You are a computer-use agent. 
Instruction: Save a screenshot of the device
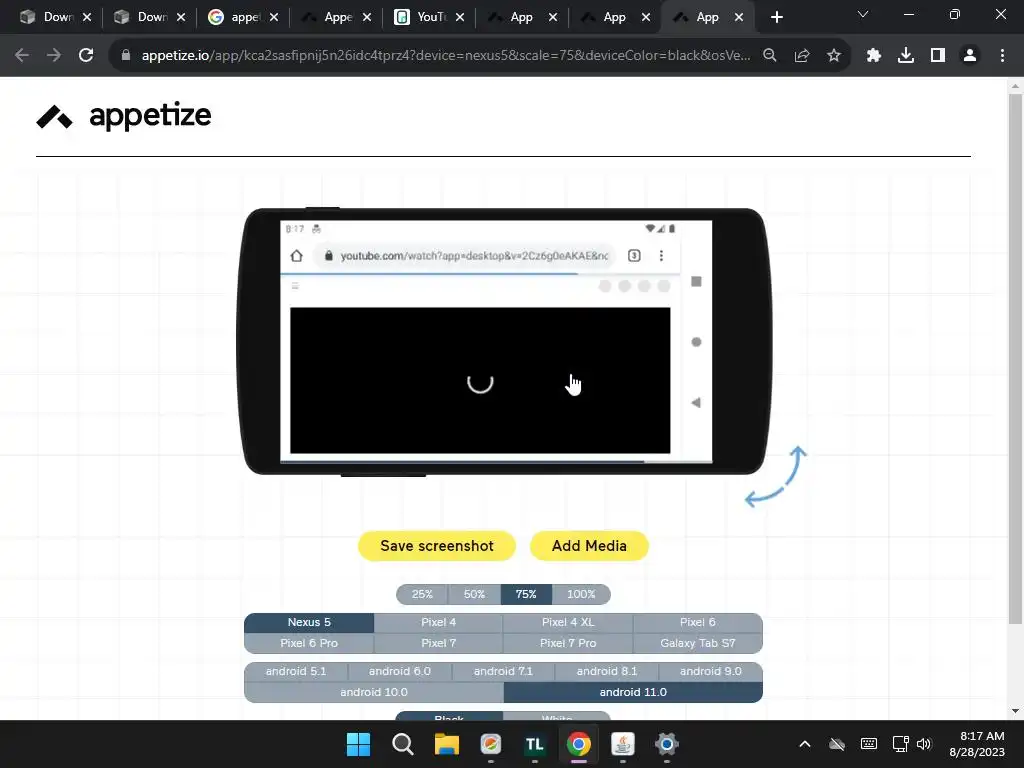tap(437, 546)
